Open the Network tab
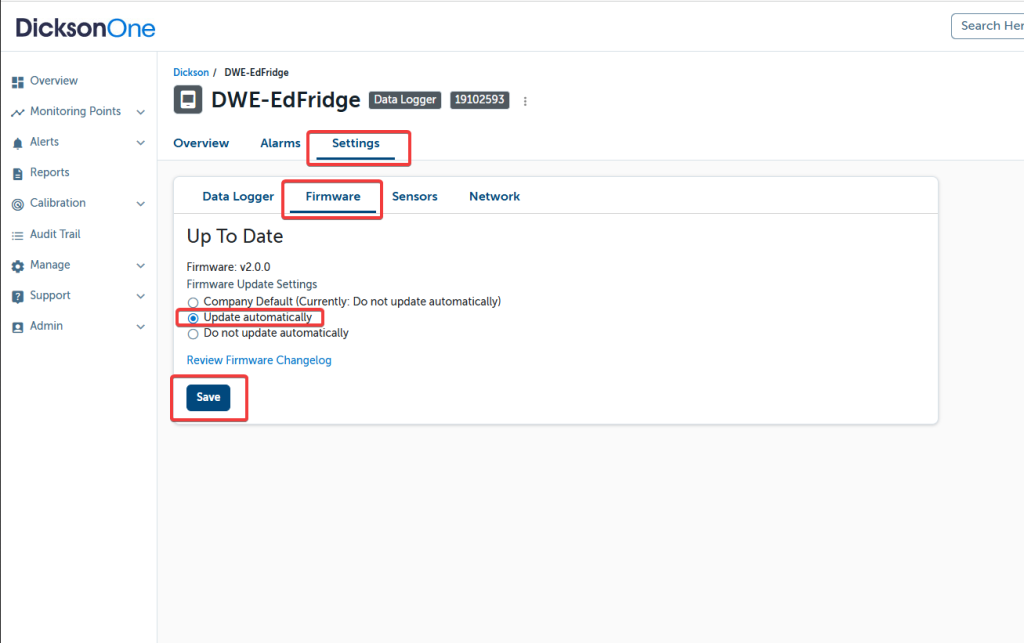The width and height of the screenshot is (1024, 643). pos(494,197)
